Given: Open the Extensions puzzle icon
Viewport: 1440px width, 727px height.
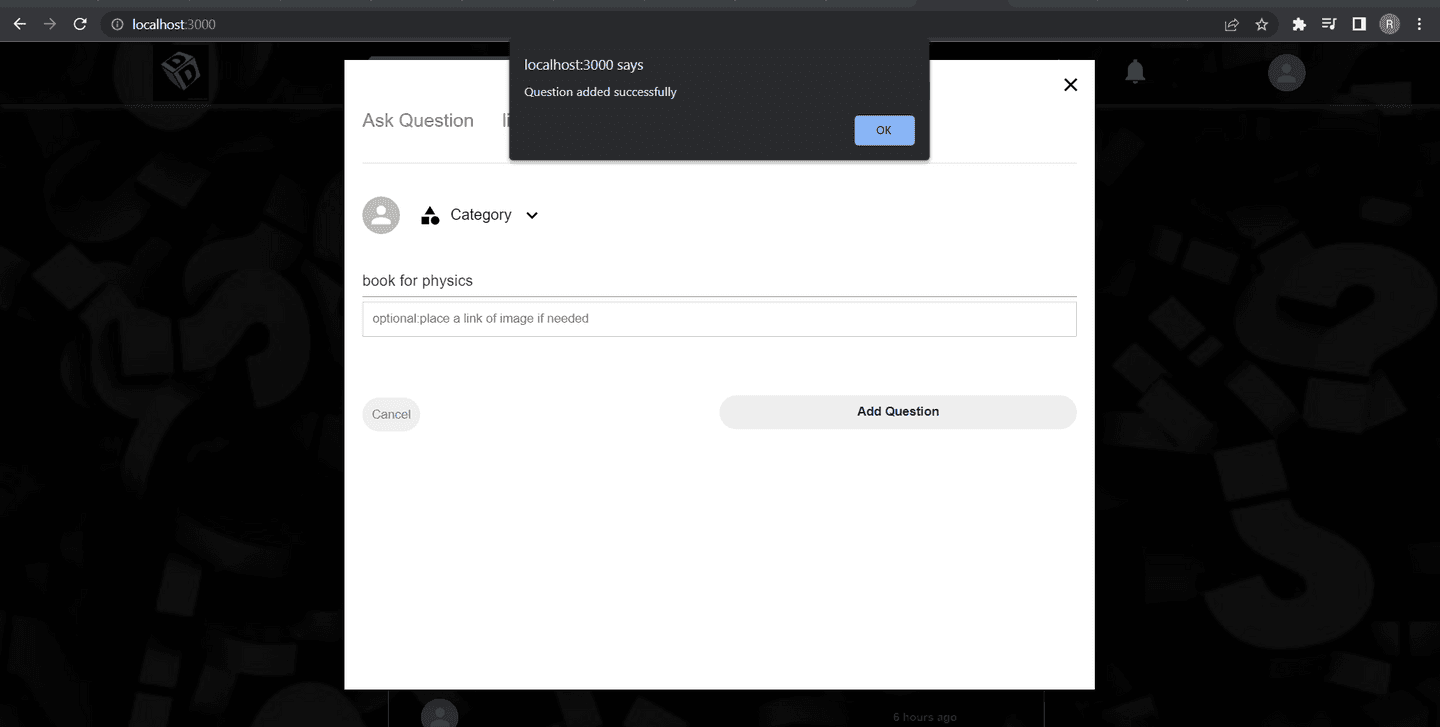Looking at the screenshot, I should (x=1299, y=24).
